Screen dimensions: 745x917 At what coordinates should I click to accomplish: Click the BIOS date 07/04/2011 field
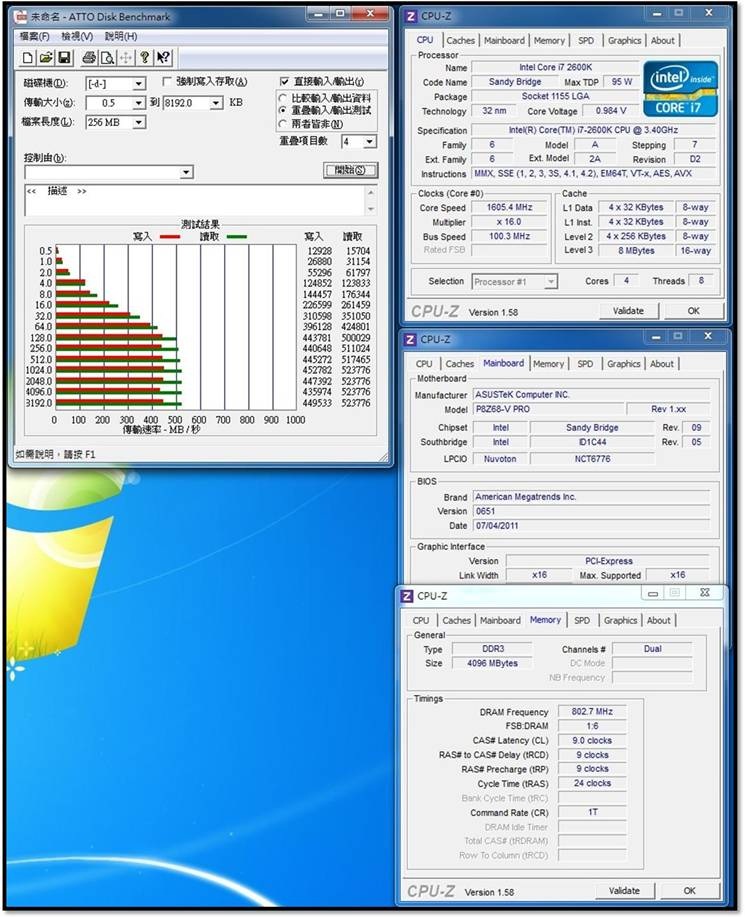tap(591, 526)
